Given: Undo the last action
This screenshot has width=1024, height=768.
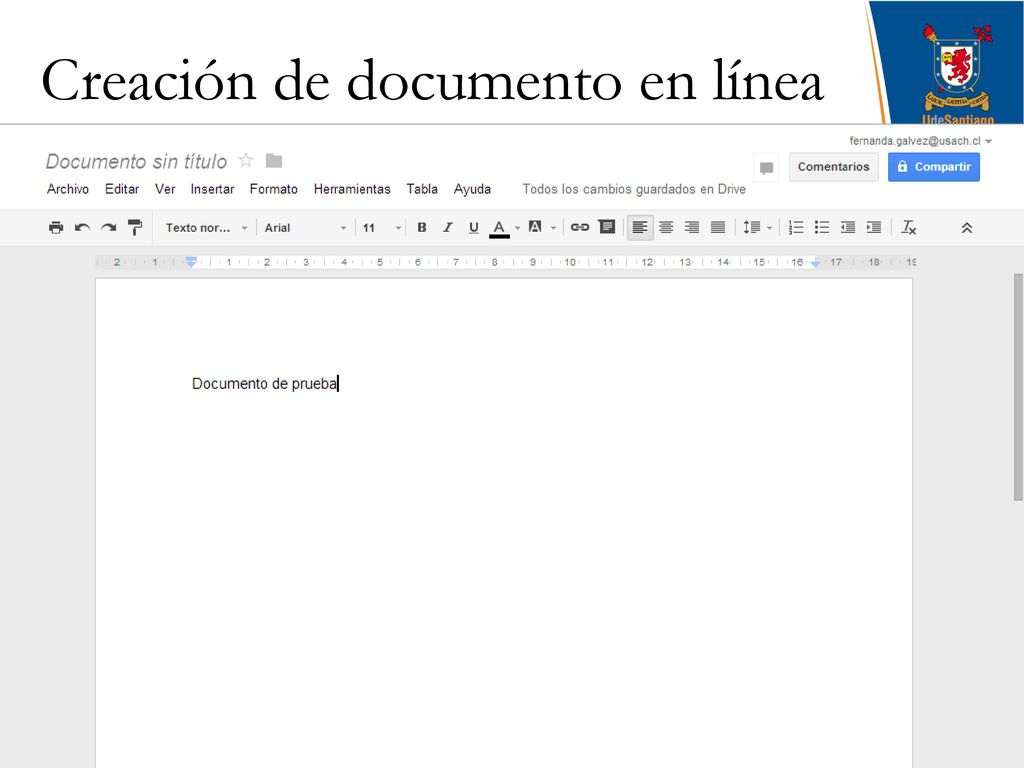Looking at the screenshot, I should tap(82, 227).
